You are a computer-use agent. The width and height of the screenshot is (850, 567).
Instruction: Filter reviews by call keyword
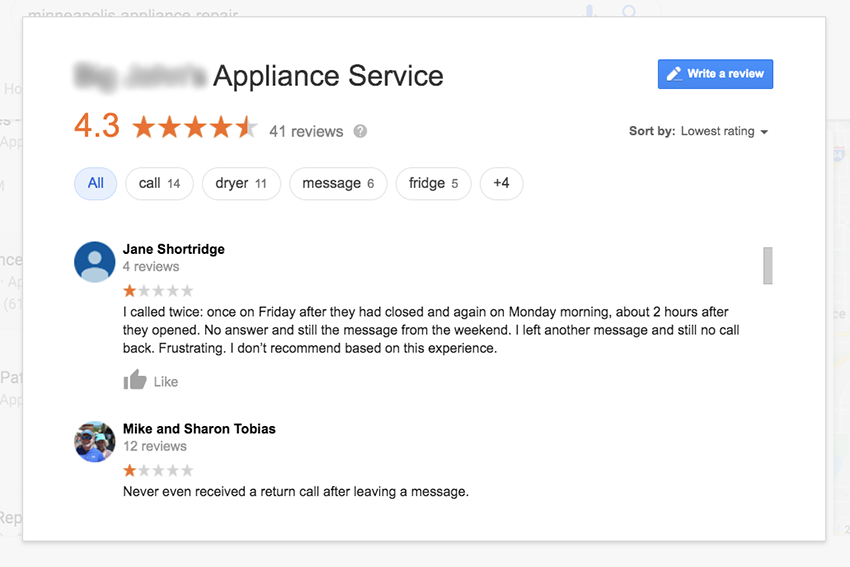(x=159, y=183)
